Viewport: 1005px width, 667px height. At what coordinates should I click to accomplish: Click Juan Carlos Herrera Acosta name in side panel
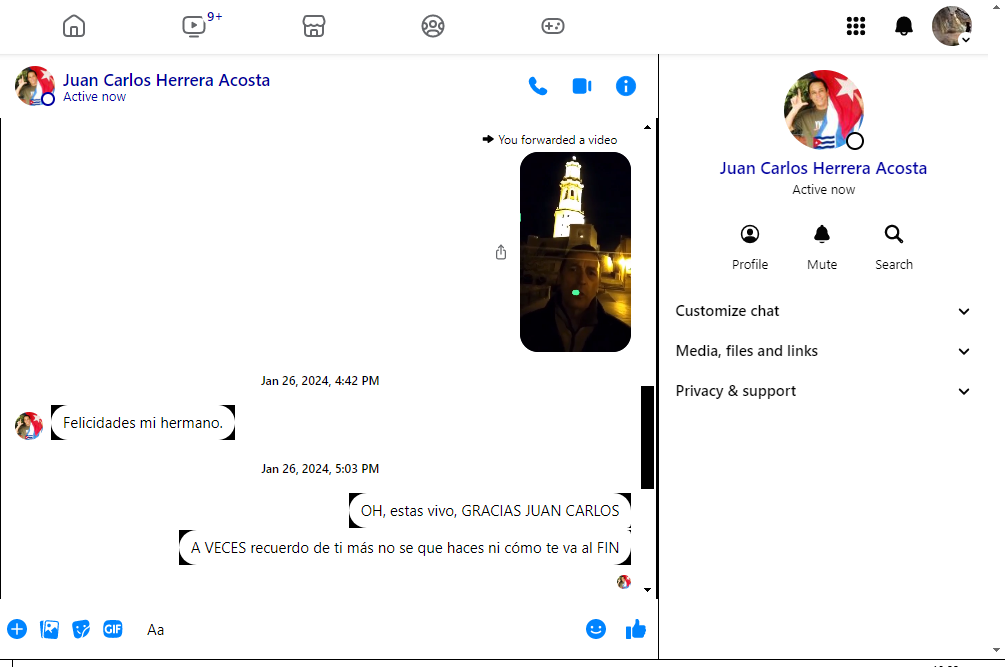coord(823,168)
